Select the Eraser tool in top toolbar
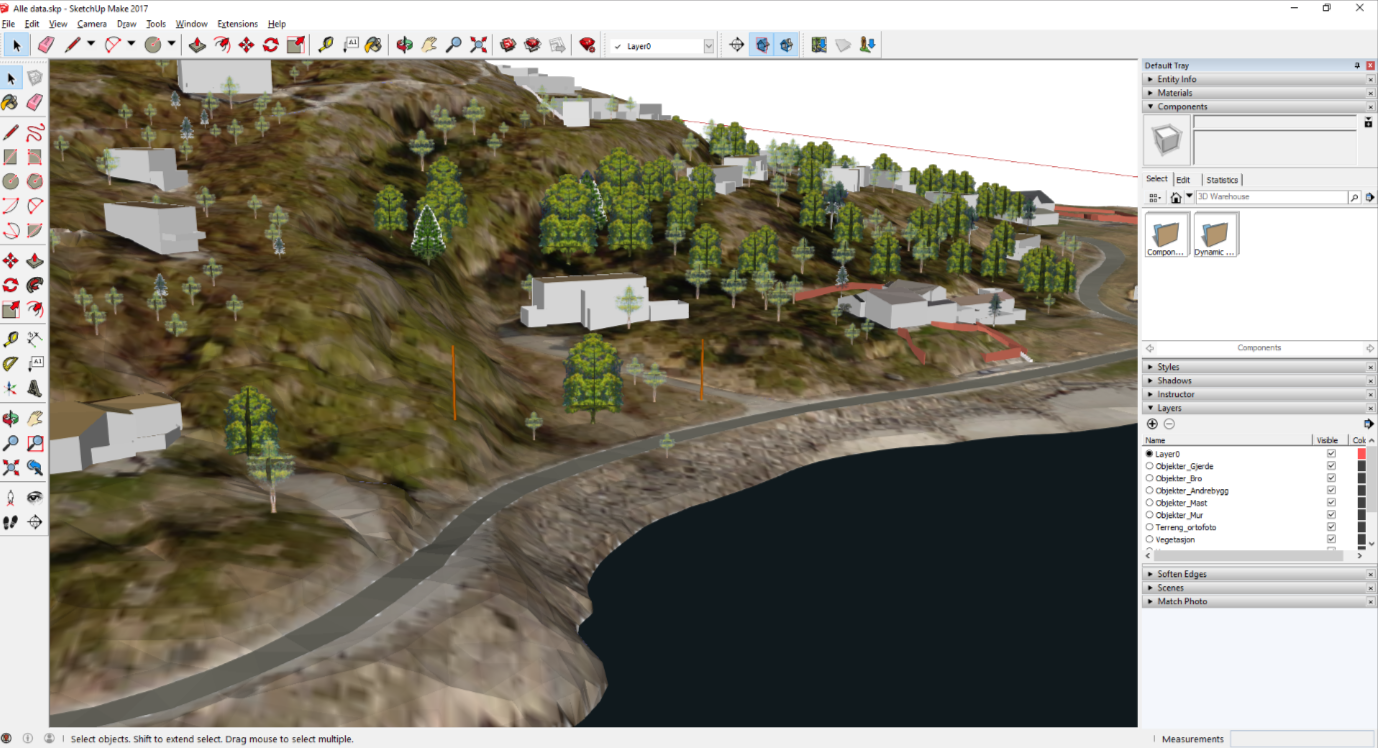The height and width of the screenshot is (748, 1378). pos(45,45)
